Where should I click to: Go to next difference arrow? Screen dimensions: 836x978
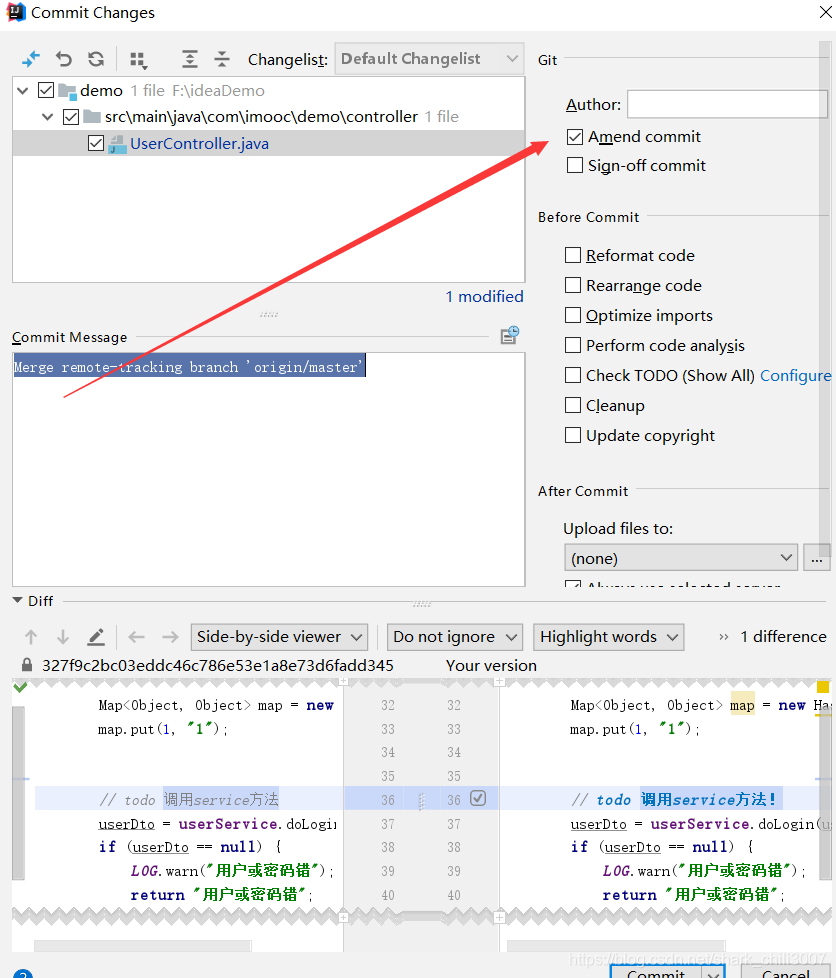click(x=63, y=637)
